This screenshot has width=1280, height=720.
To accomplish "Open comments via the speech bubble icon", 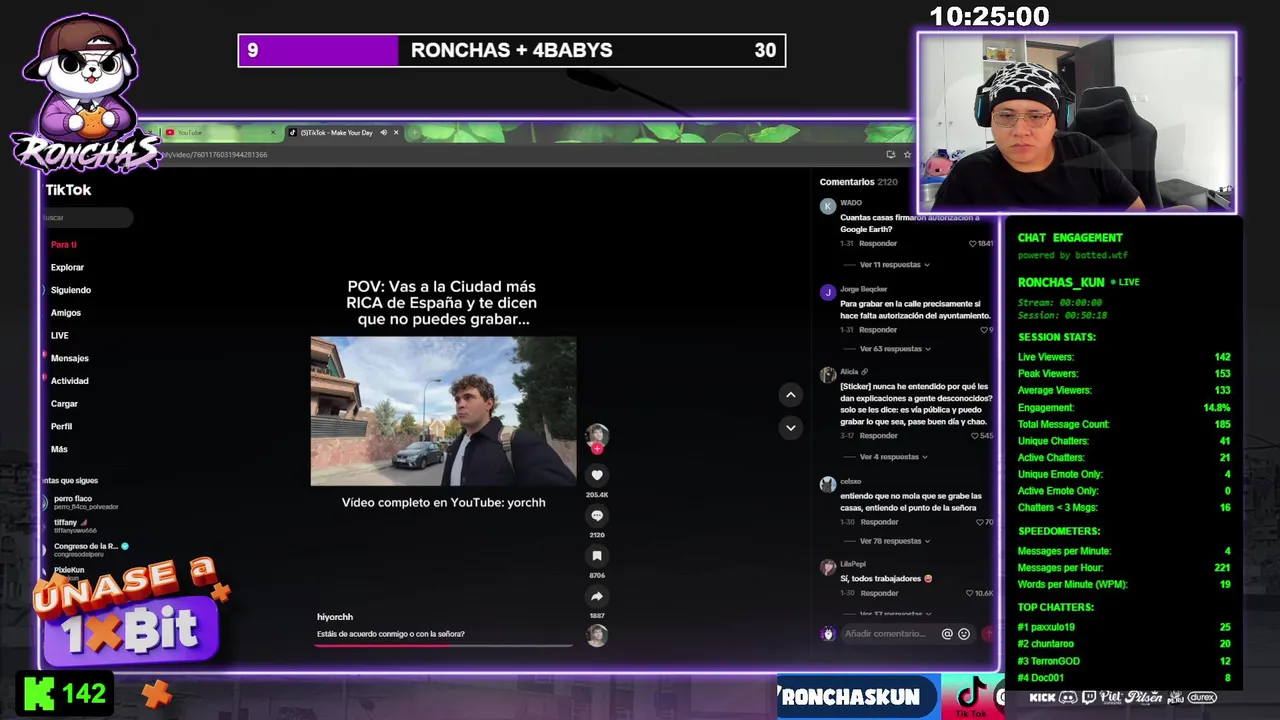I will [597, 515].
